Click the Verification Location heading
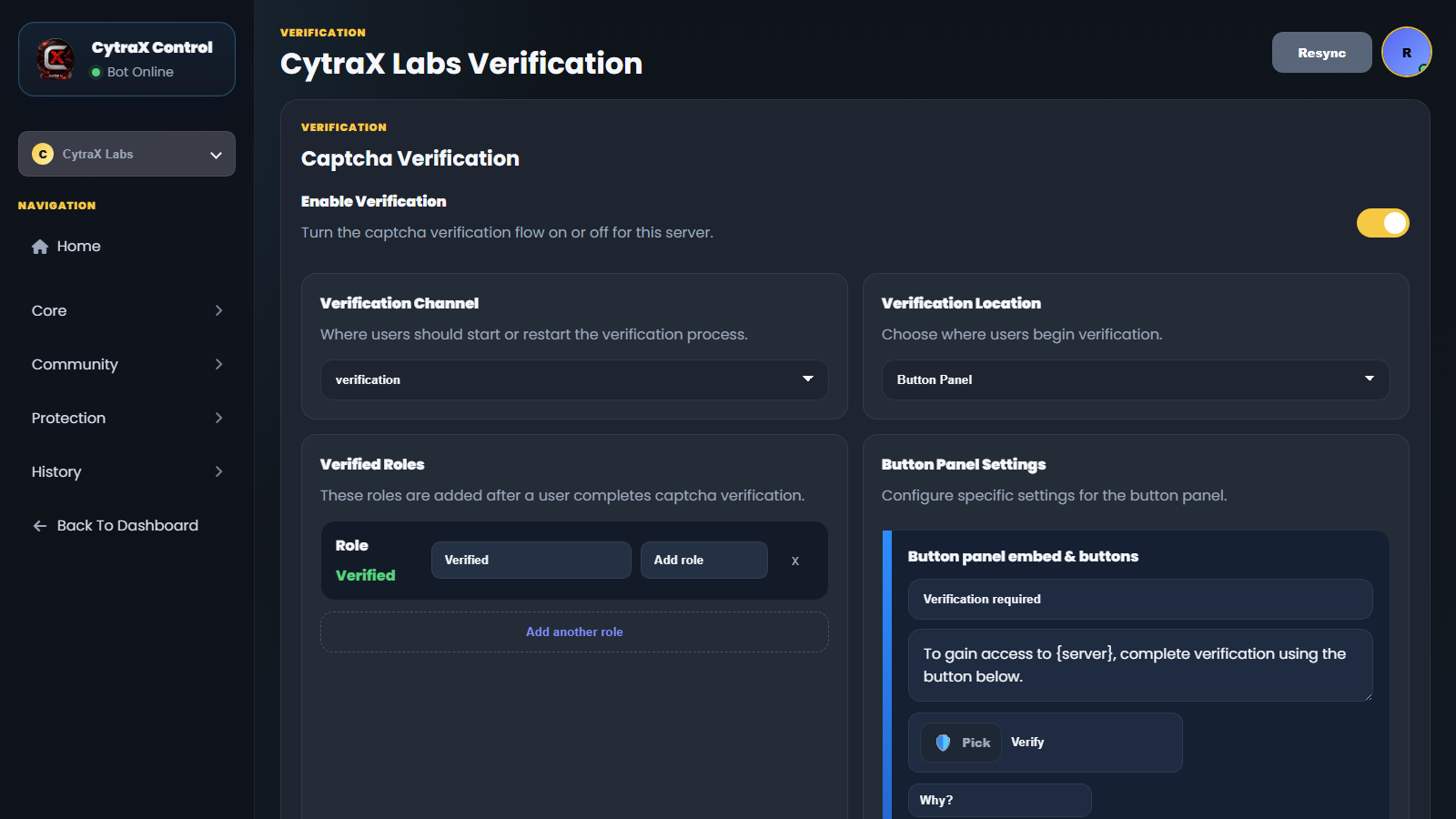1456x819 pixels. pos(961,304)
